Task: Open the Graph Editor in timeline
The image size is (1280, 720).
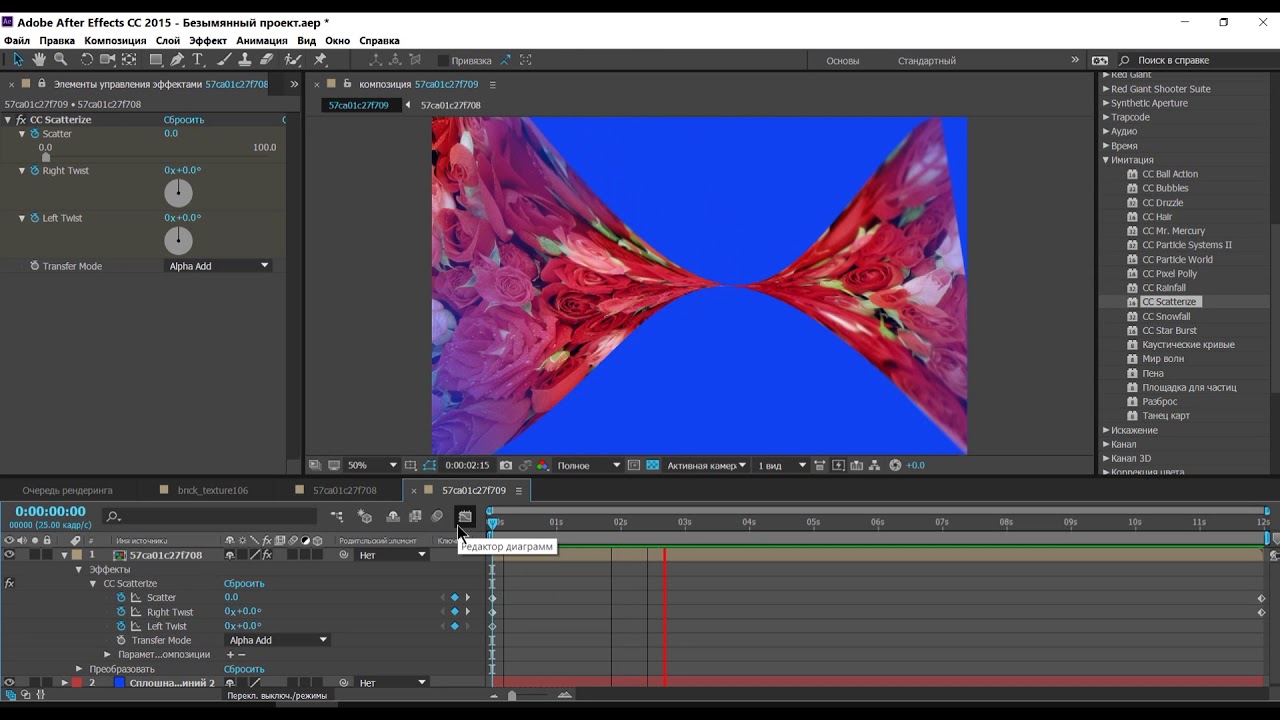Action: pyautogui.click(x=465, y=517)
